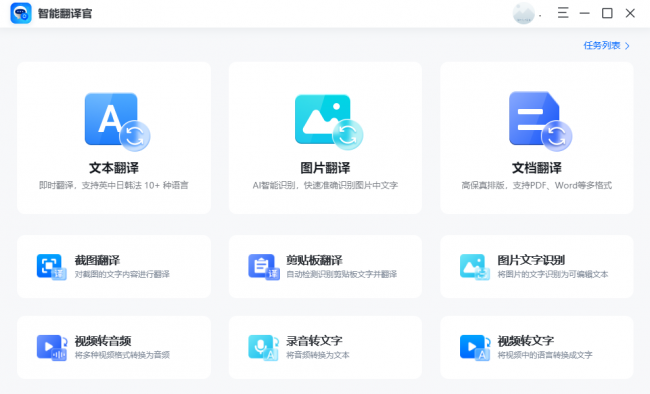Viewport: 650px width, 394px height.
Task: Click the 录音转文字 microphone icon
Action: (263, 347)
